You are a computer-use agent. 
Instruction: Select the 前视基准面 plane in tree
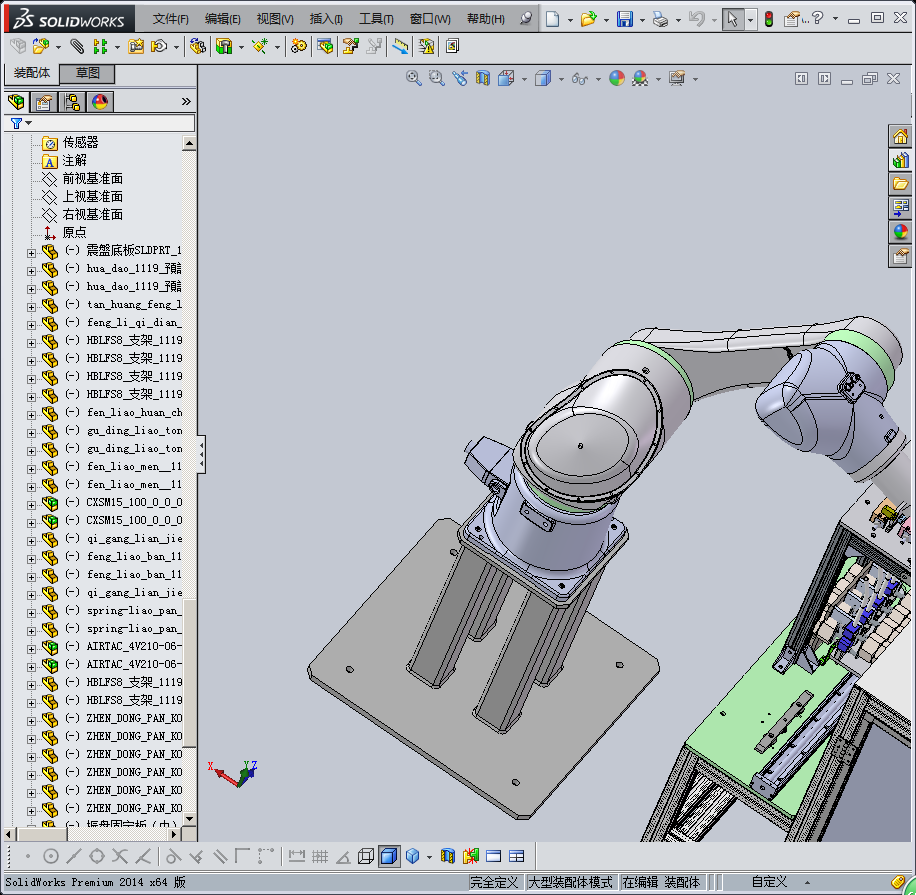(92, 178)
